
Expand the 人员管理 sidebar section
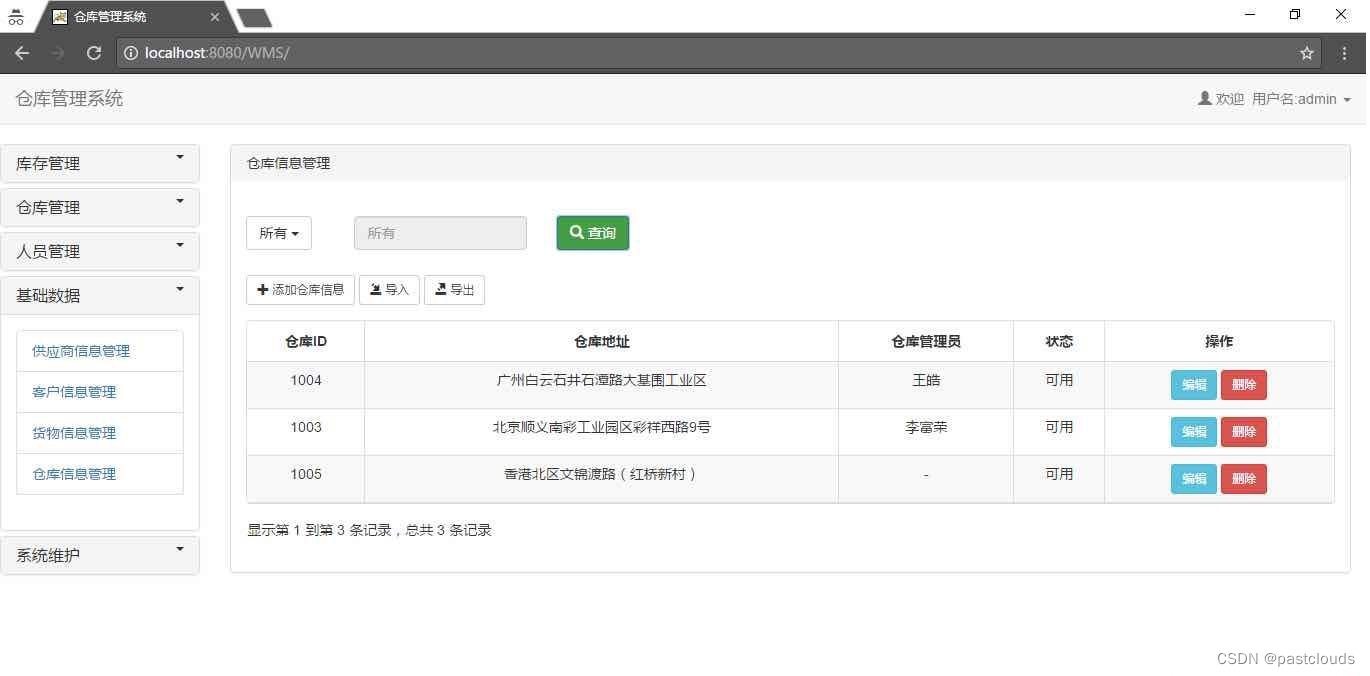tap(100, 251)
